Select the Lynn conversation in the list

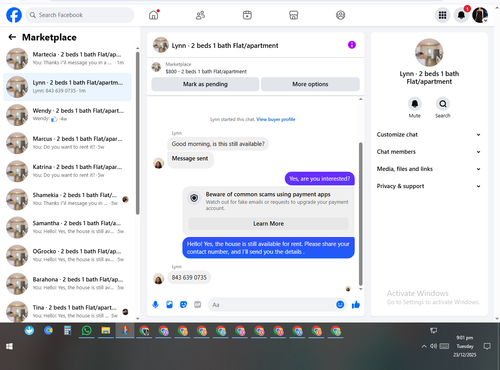(67, 87)
